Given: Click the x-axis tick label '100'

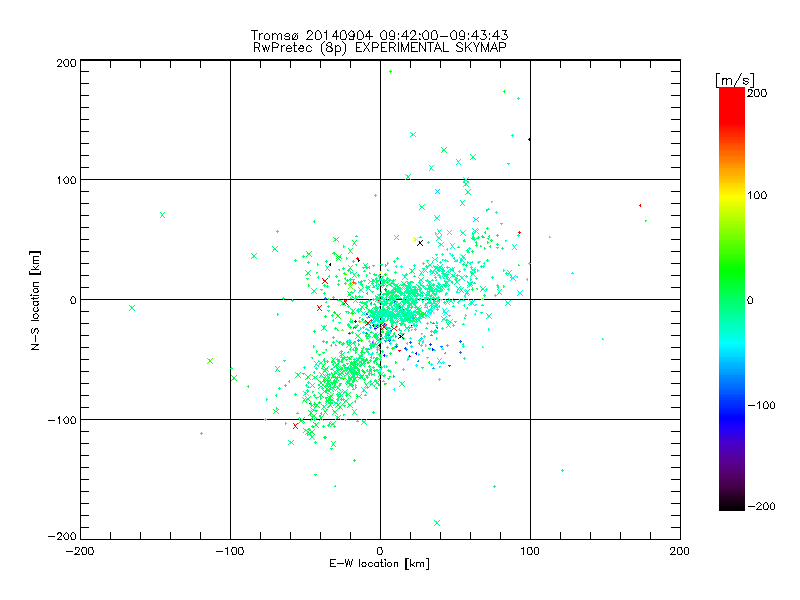Looking at the screenshot, I should (530, 551).
